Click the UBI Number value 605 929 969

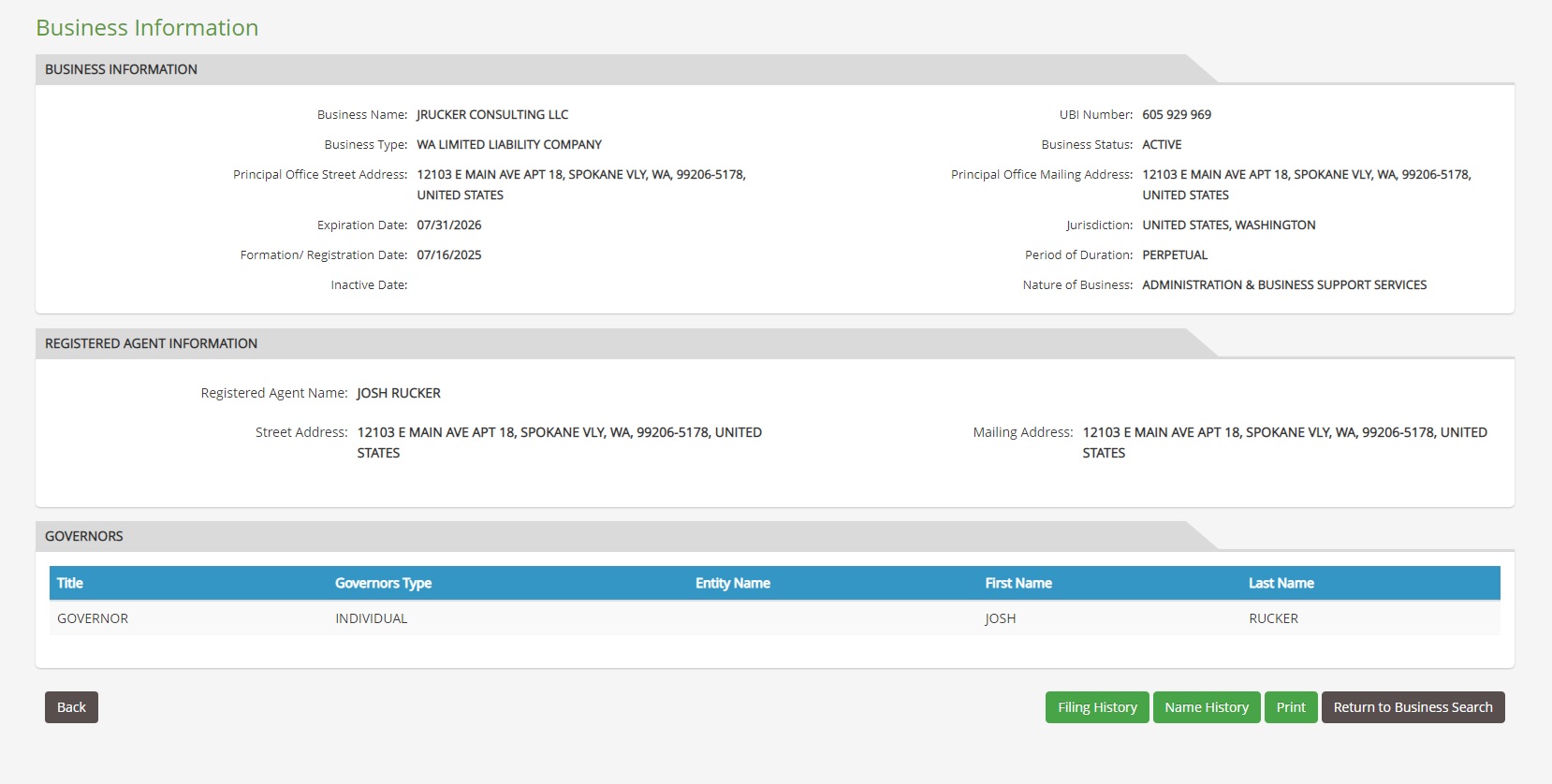click(x=1177, y=115)
